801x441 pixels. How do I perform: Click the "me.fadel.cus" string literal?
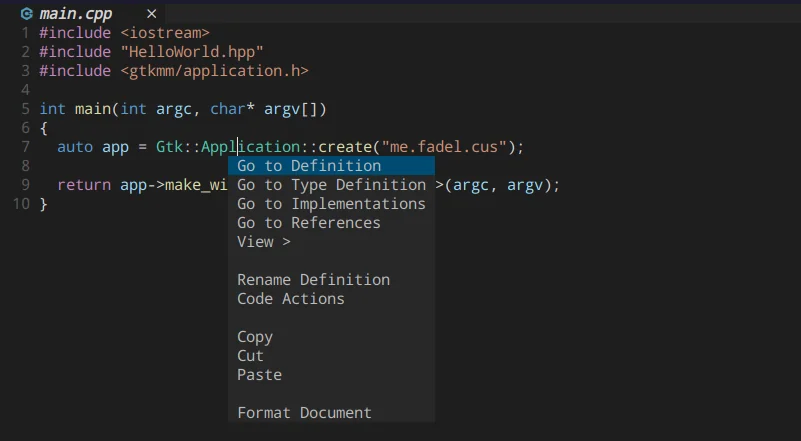(x=444, y=147)
